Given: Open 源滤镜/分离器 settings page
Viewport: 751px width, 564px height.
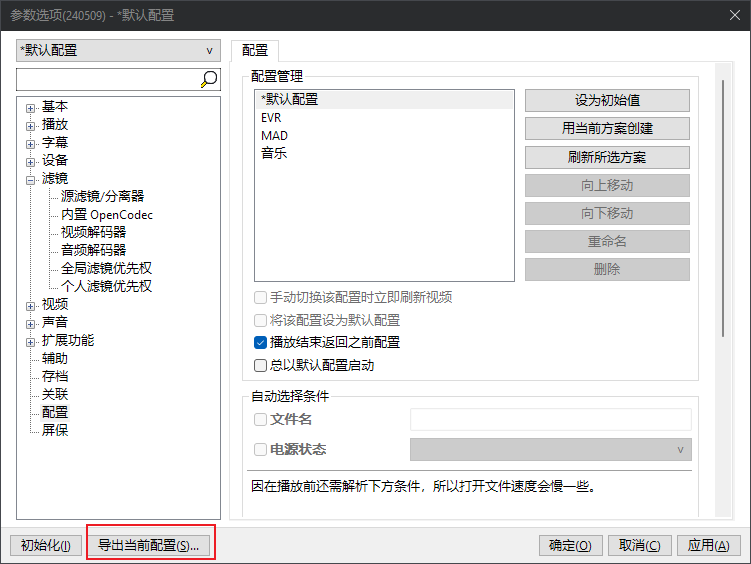Looking at the screenshot, I should pos(102,196).
